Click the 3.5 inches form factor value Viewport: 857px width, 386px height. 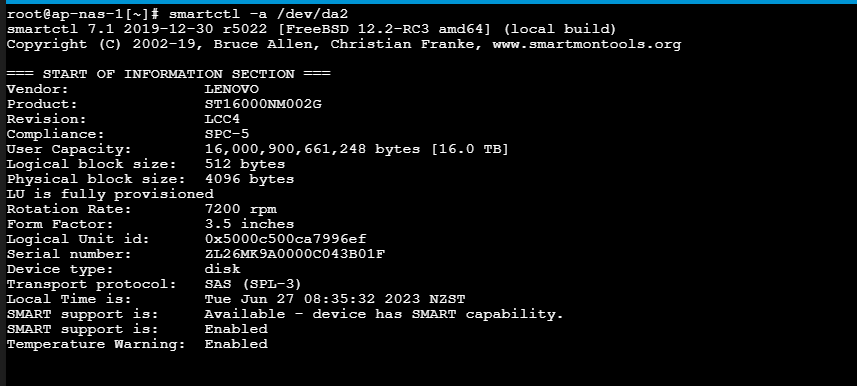tap(249, 224)
